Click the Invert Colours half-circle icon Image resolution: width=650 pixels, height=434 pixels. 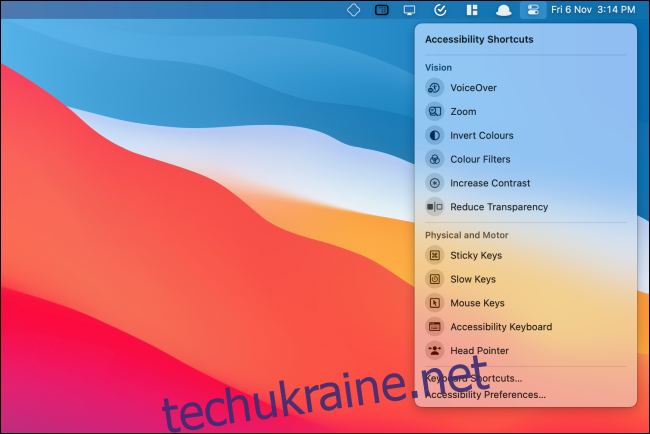[434, 136]
